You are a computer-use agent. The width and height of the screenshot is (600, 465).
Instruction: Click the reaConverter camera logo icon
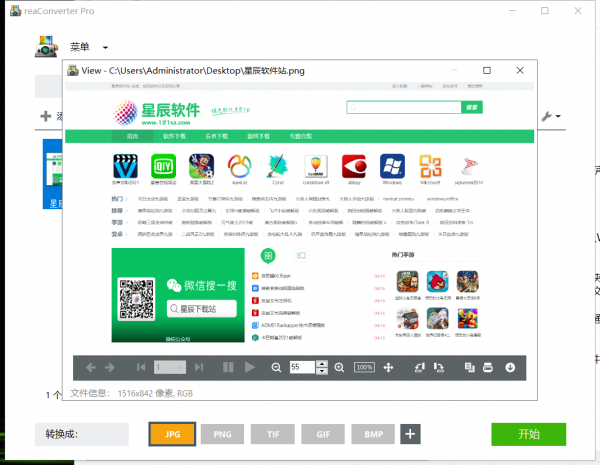click(x=46, y=46)
